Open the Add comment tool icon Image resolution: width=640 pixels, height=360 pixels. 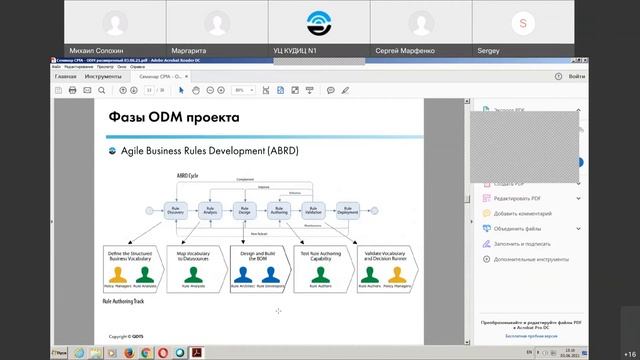[487, 213]
